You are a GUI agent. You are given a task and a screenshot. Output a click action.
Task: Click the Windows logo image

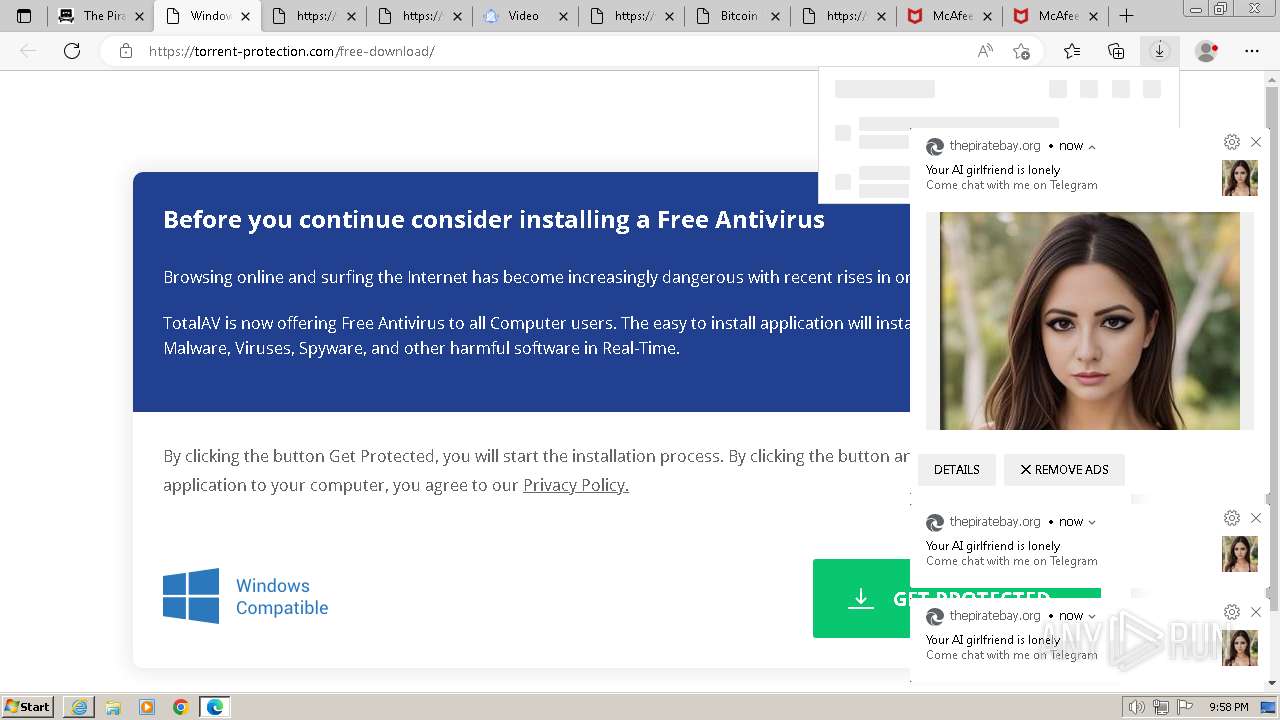coord(191,596)
